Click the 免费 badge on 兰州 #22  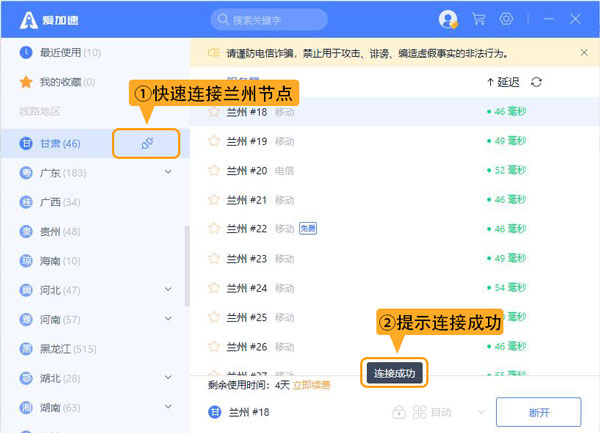coord(308,229)
